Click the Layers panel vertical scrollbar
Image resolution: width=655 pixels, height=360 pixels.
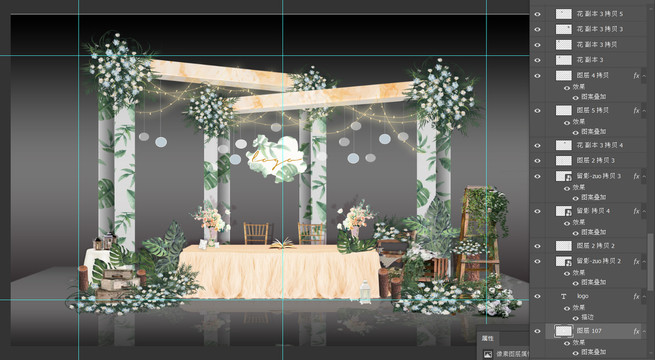click(651, 261)
